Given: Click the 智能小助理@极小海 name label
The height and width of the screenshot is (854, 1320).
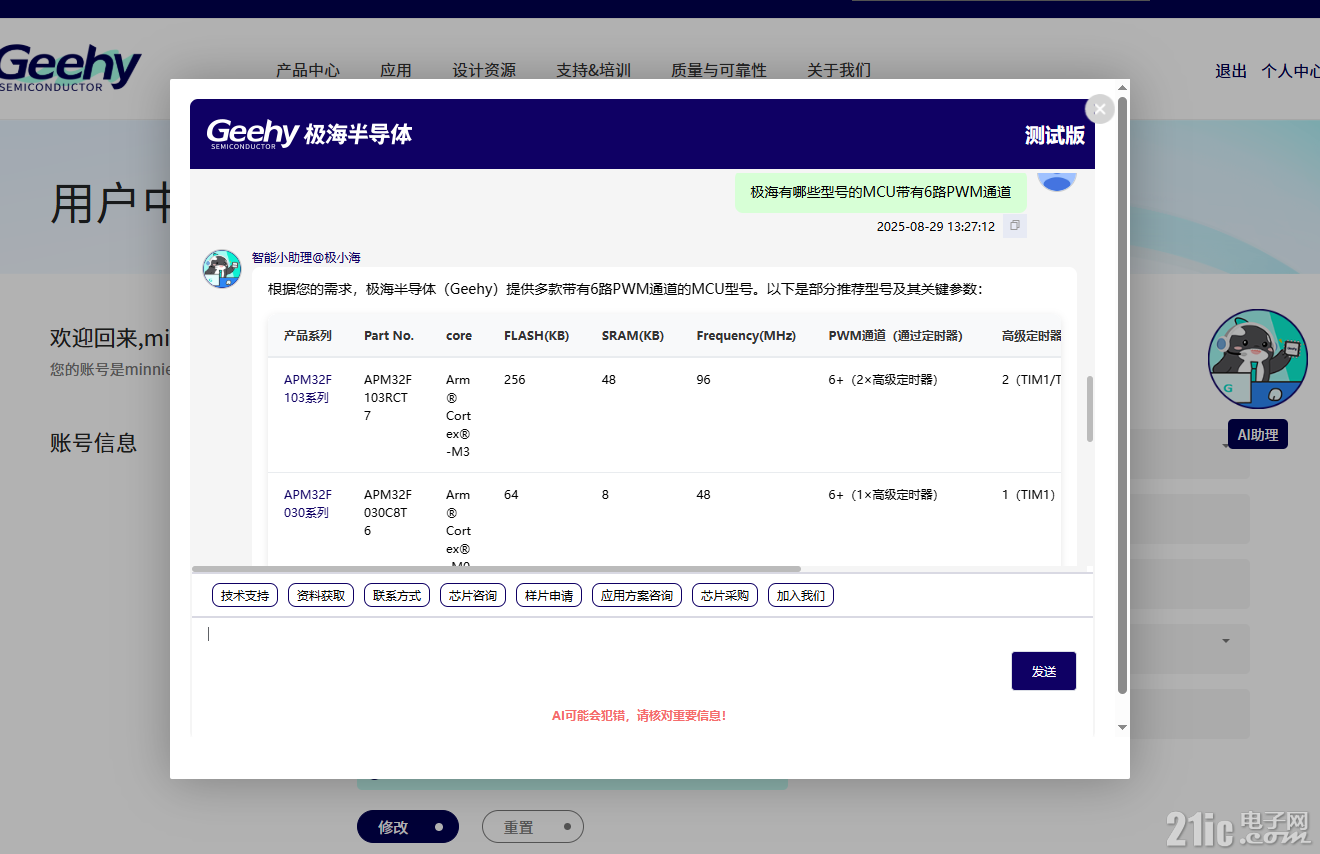Looking at the screenshot, I should point(306,258).
